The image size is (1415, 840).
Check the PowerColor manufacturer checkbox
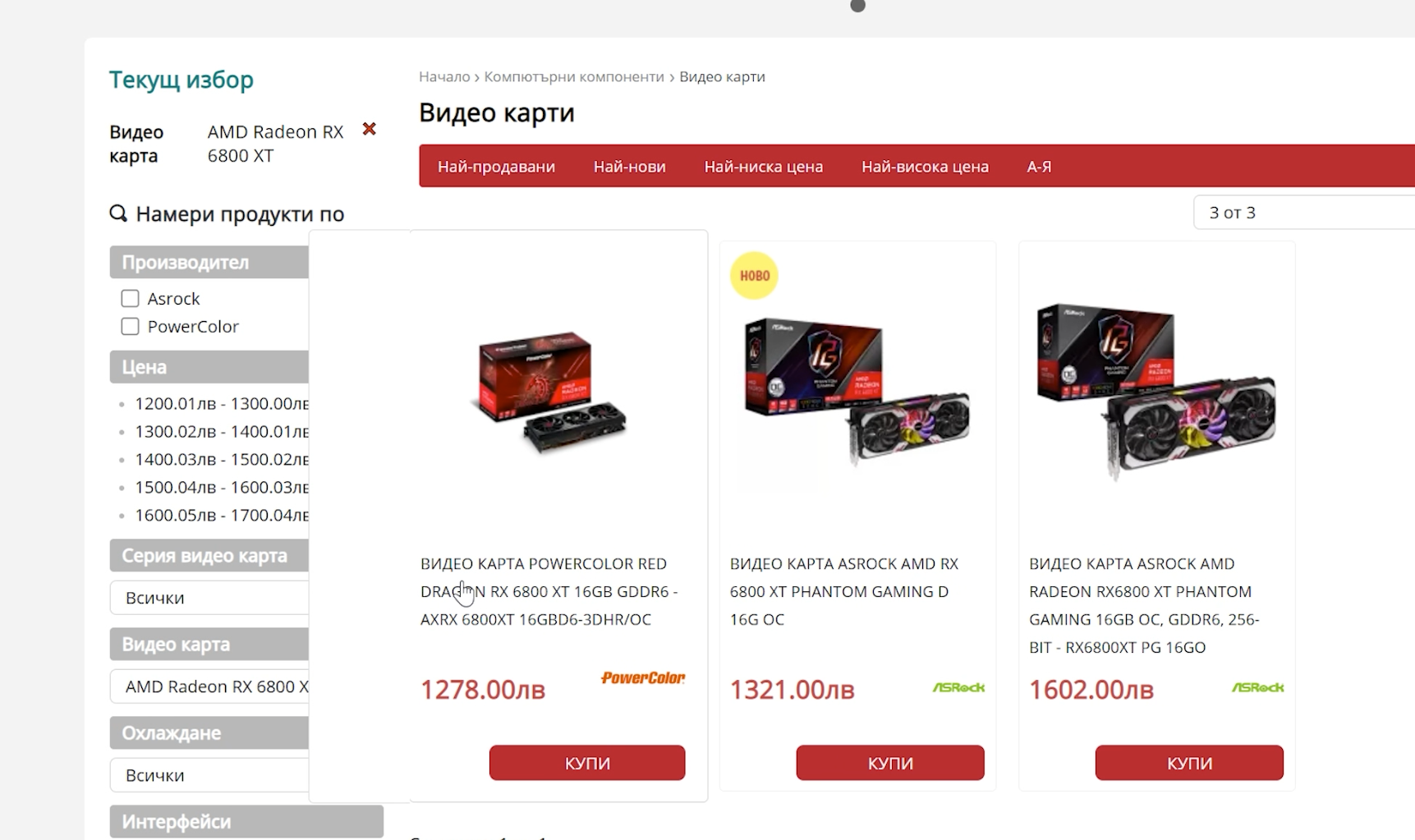130,326
